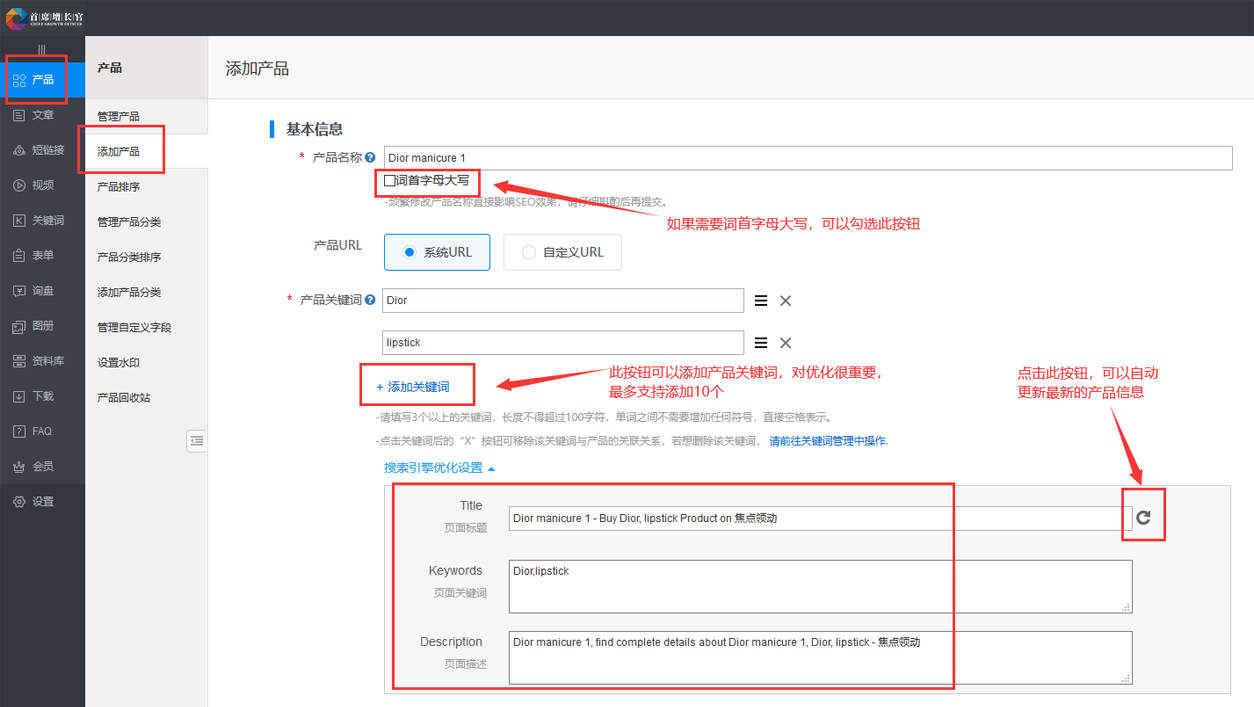Open 视频 section in left sidebar
Viewport: 1254px width, 707px height.
pyautogui.click(x=42, y=185)
